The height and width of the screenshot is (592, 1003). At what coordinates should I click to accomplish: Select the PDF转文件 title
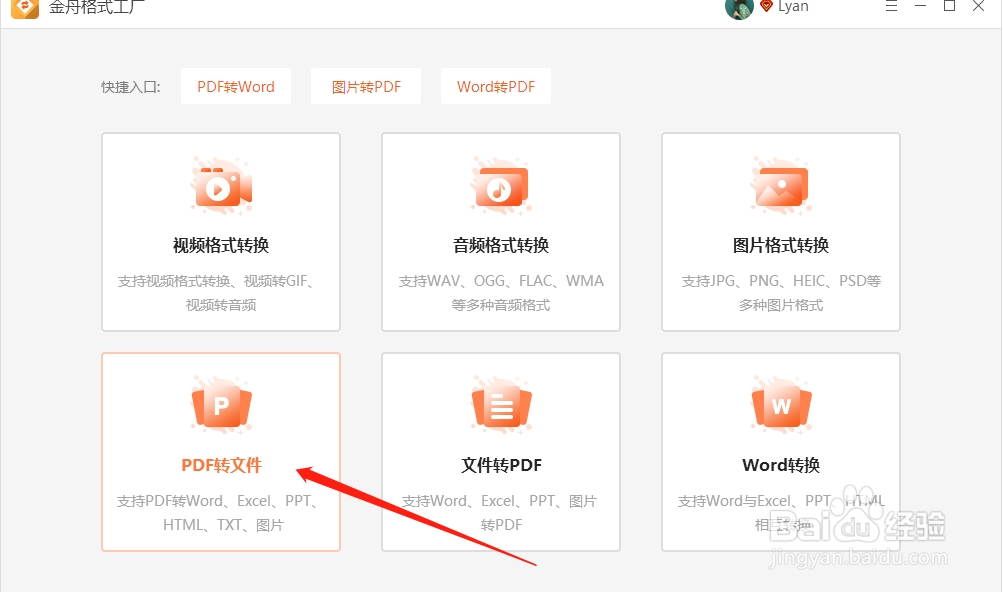pyautogui.click(x=221, y=465)
